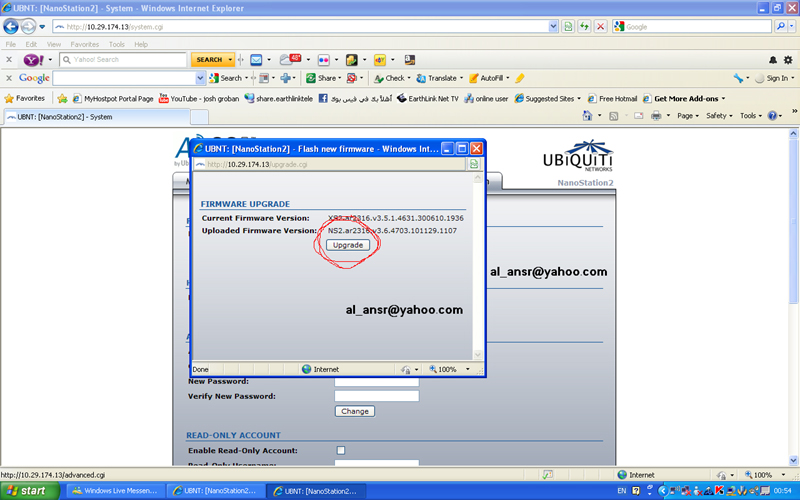This screenshot has width=800, height=500.
Task: Click the Yahoo! logo on the toolbar
Action: tap(34, 60)
